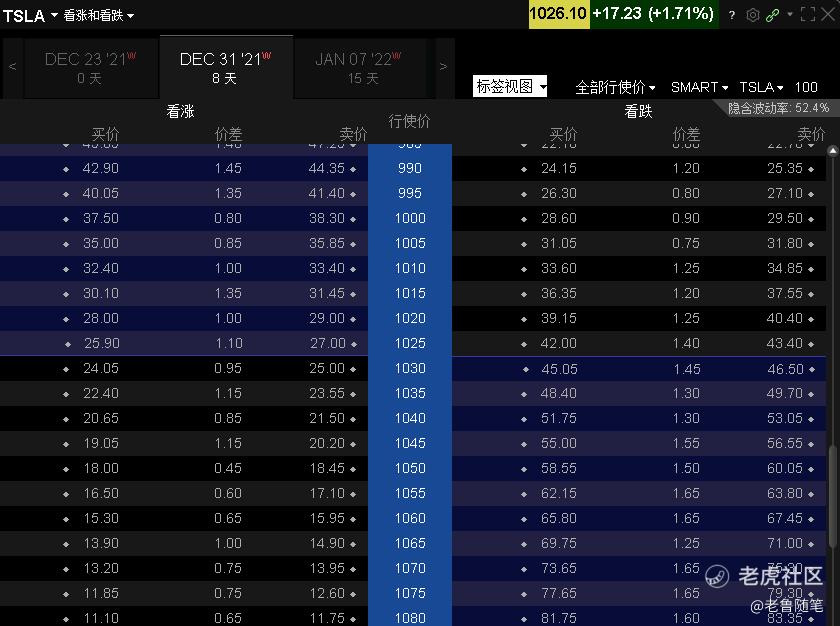
Task: Click the last price 1026.10
Action: pyautogui.click(x=558, y=13)
